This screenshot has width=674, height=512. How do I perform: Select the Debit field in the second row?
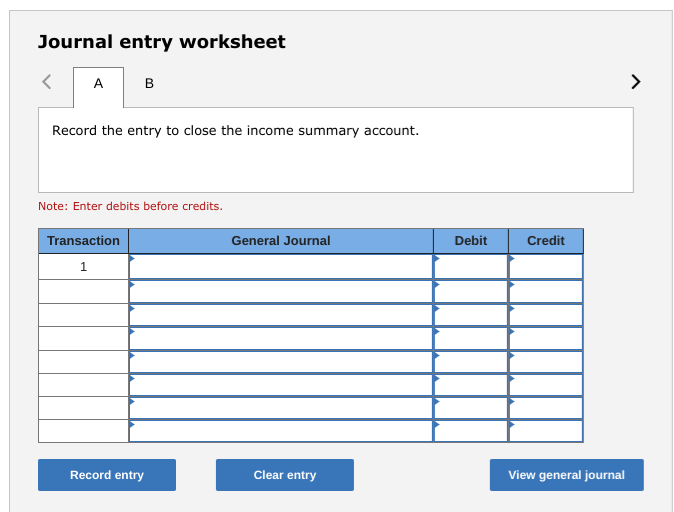tap(471, 291)
